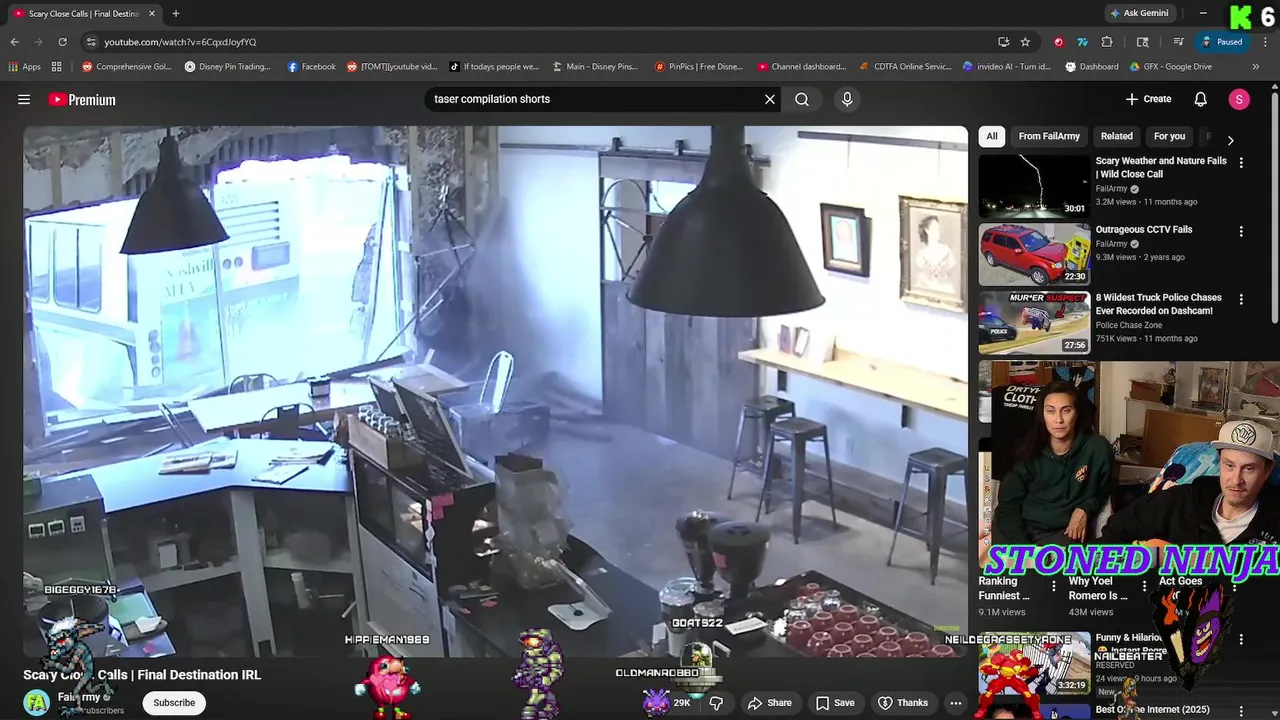Screen dimensions: 1280x720
Task: Open 8 Wildest Truck Police Chases thumbnail
Action: click(1034, 322)
